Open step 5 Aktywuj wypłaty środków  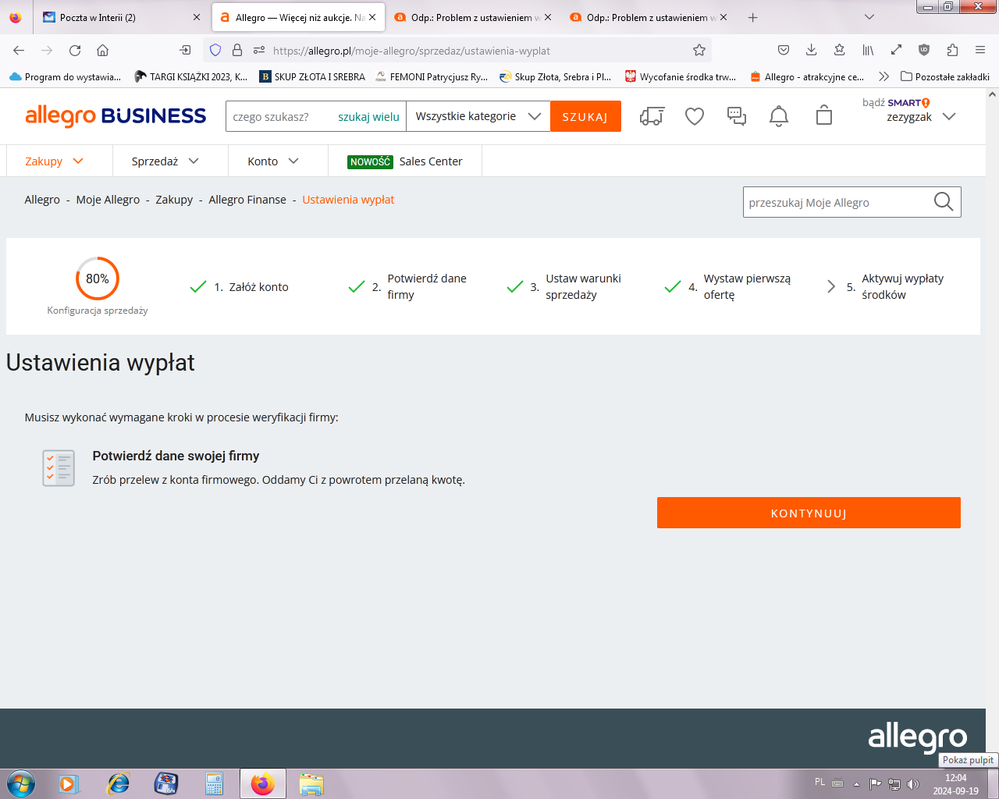click(886, 286)
